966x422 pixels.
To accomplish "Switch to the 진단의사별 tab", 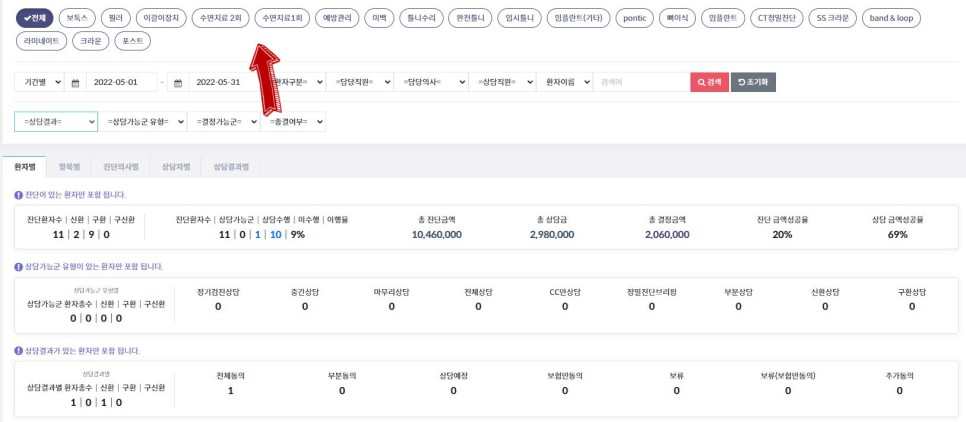I will click(121, 167).
